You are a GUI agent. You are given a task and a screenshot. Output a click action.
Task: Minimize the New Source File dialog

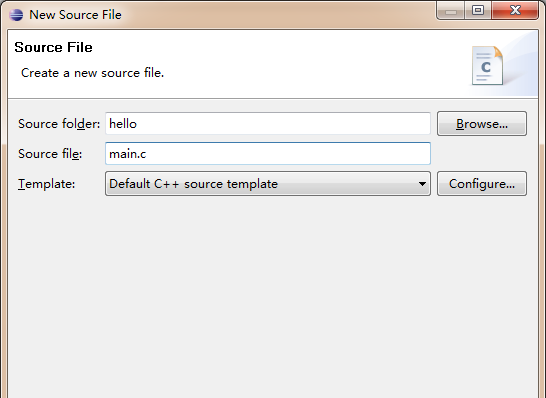click(451, 10)
